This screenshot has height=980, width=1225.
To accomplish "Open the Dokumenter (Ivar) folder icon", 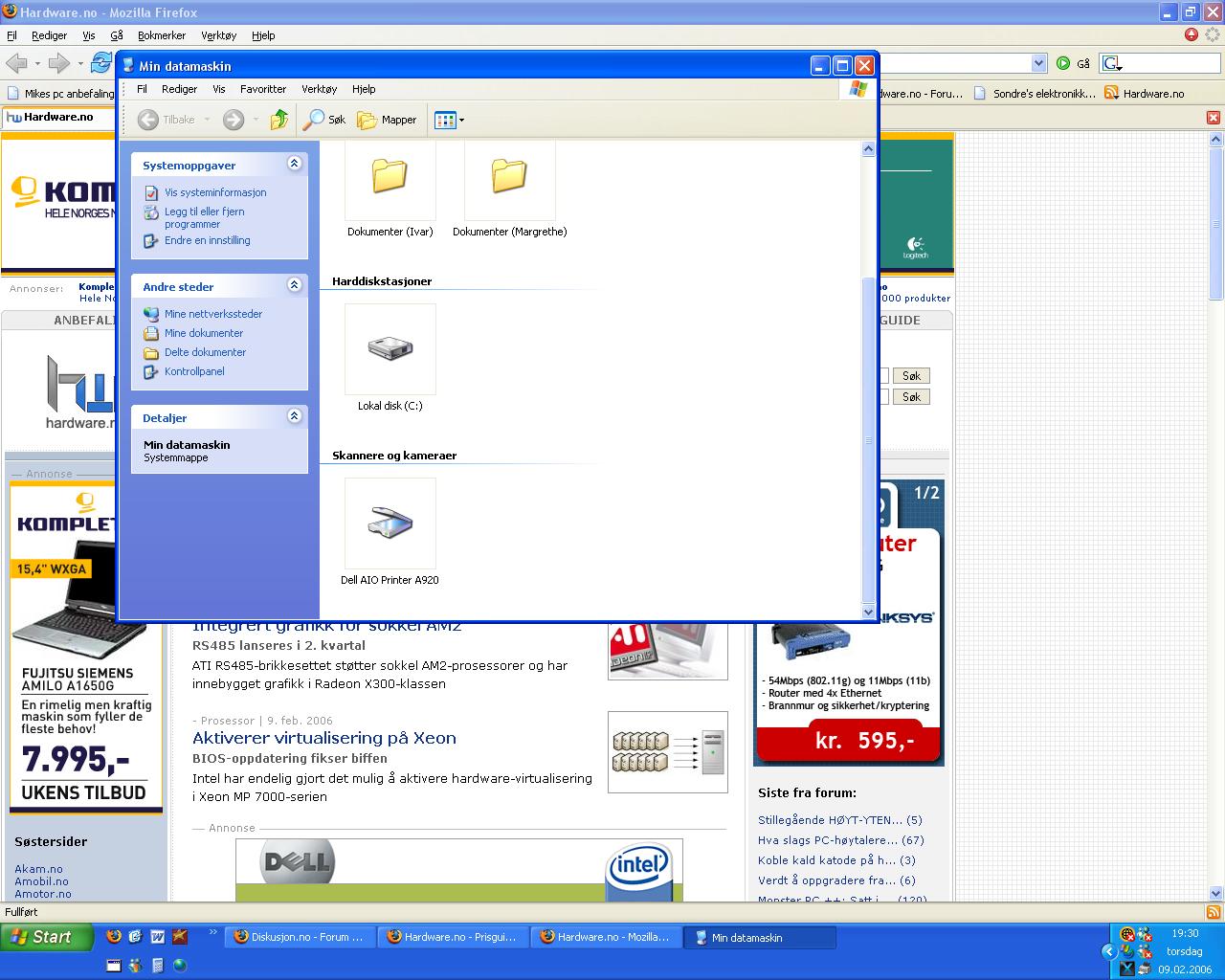I will [x=390, y=177].
